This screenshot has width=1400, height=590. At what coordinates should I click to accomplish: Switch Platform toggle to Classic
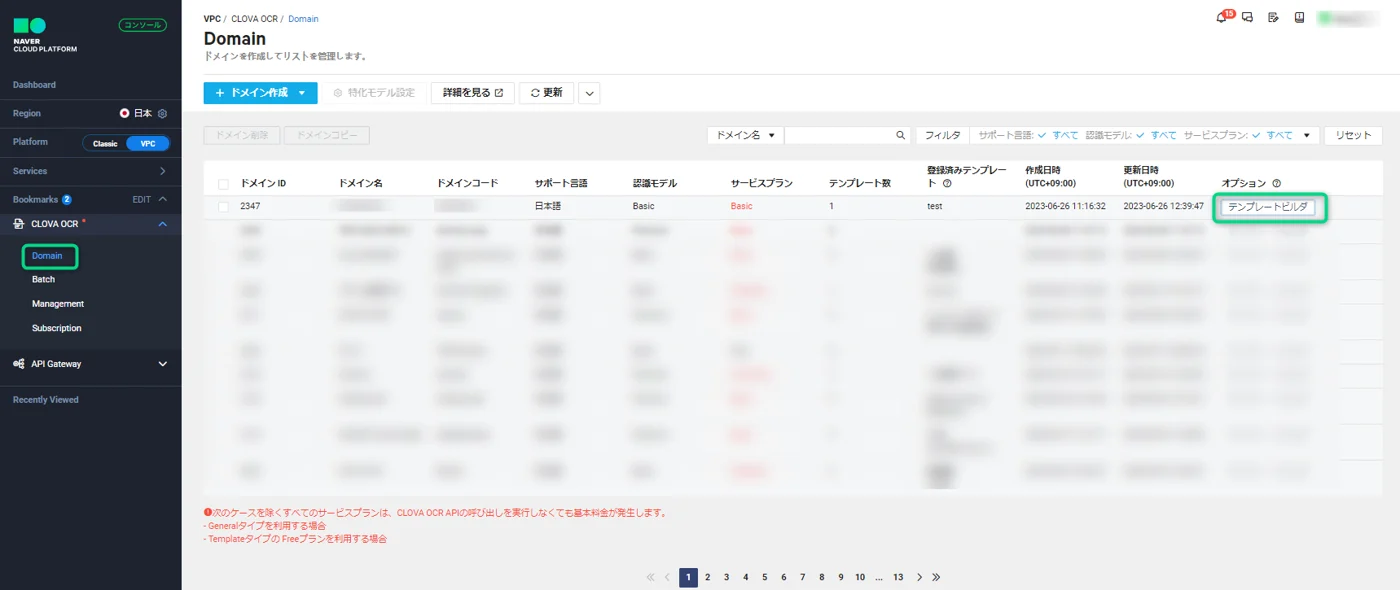click(x=105, y=143)
